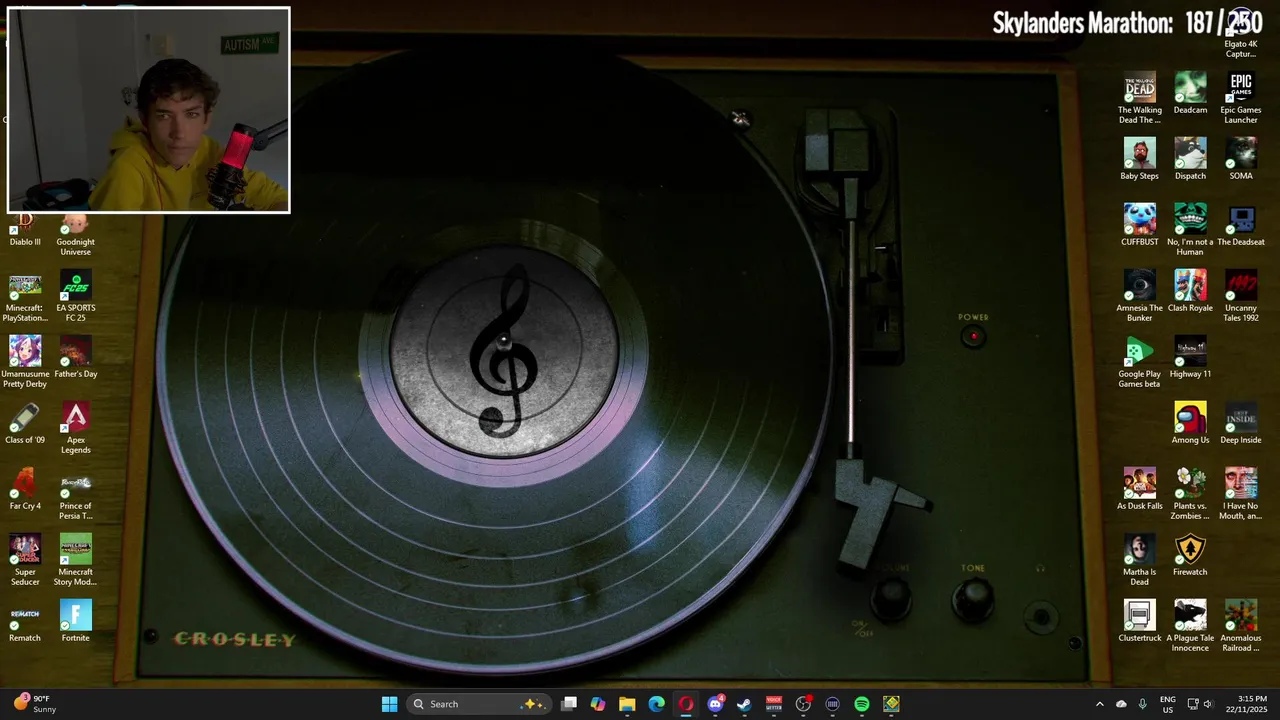This screenshot has width=1280, height=720.
Task: Open the CUFFBUST desktop shortcut
Action: (x=1140, y=225)
